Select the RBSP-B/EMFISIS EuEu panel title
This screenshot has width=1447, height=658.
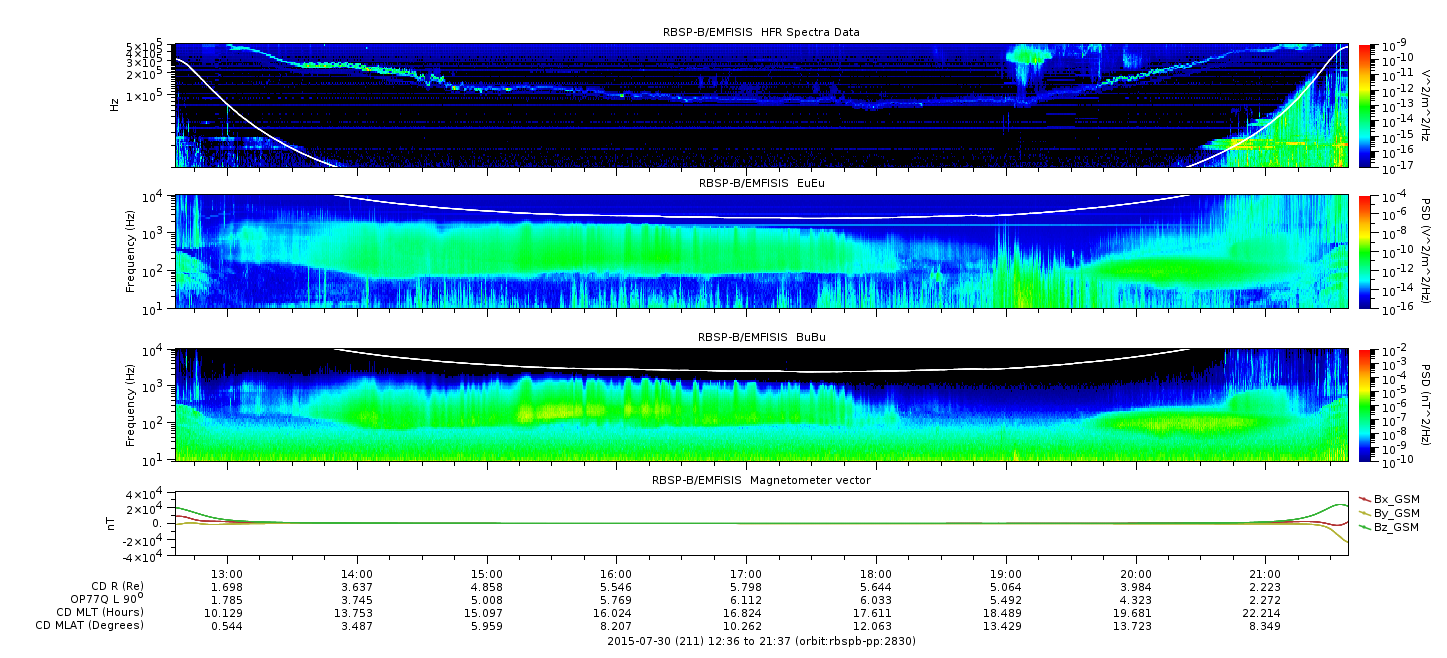click(x=761, y=183)
